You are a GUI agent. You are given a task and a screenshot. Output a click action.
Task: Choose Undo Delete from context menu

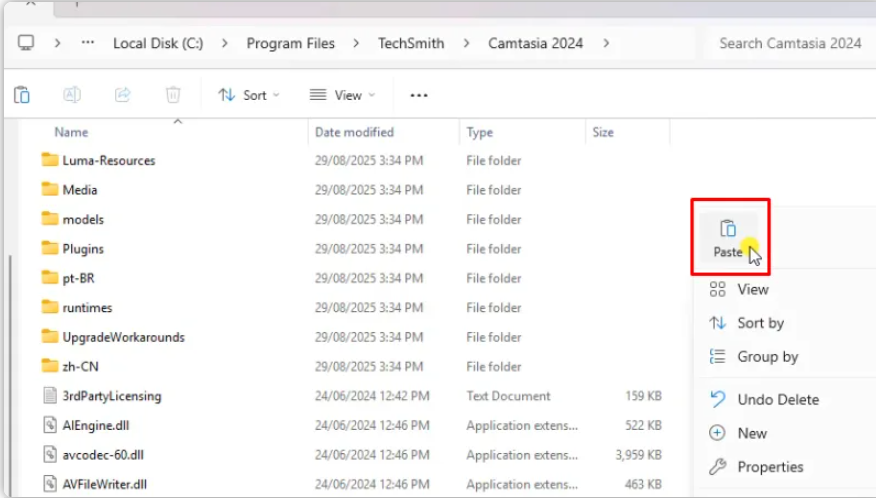point(777,399)
